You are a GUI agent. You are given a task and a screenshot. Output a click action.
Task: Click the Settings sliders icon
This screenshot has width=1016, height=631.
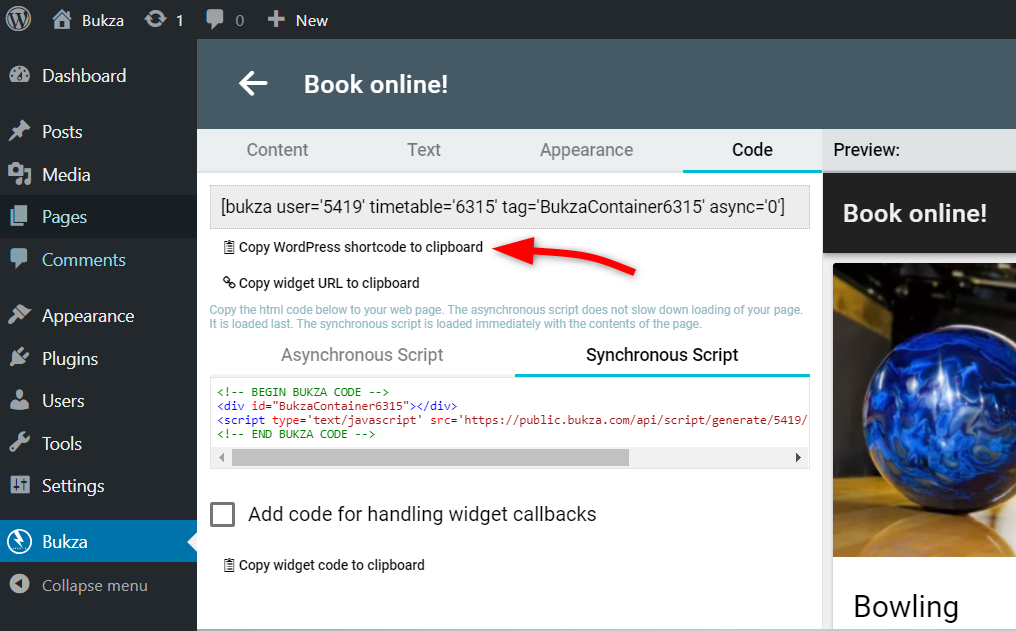19,485
